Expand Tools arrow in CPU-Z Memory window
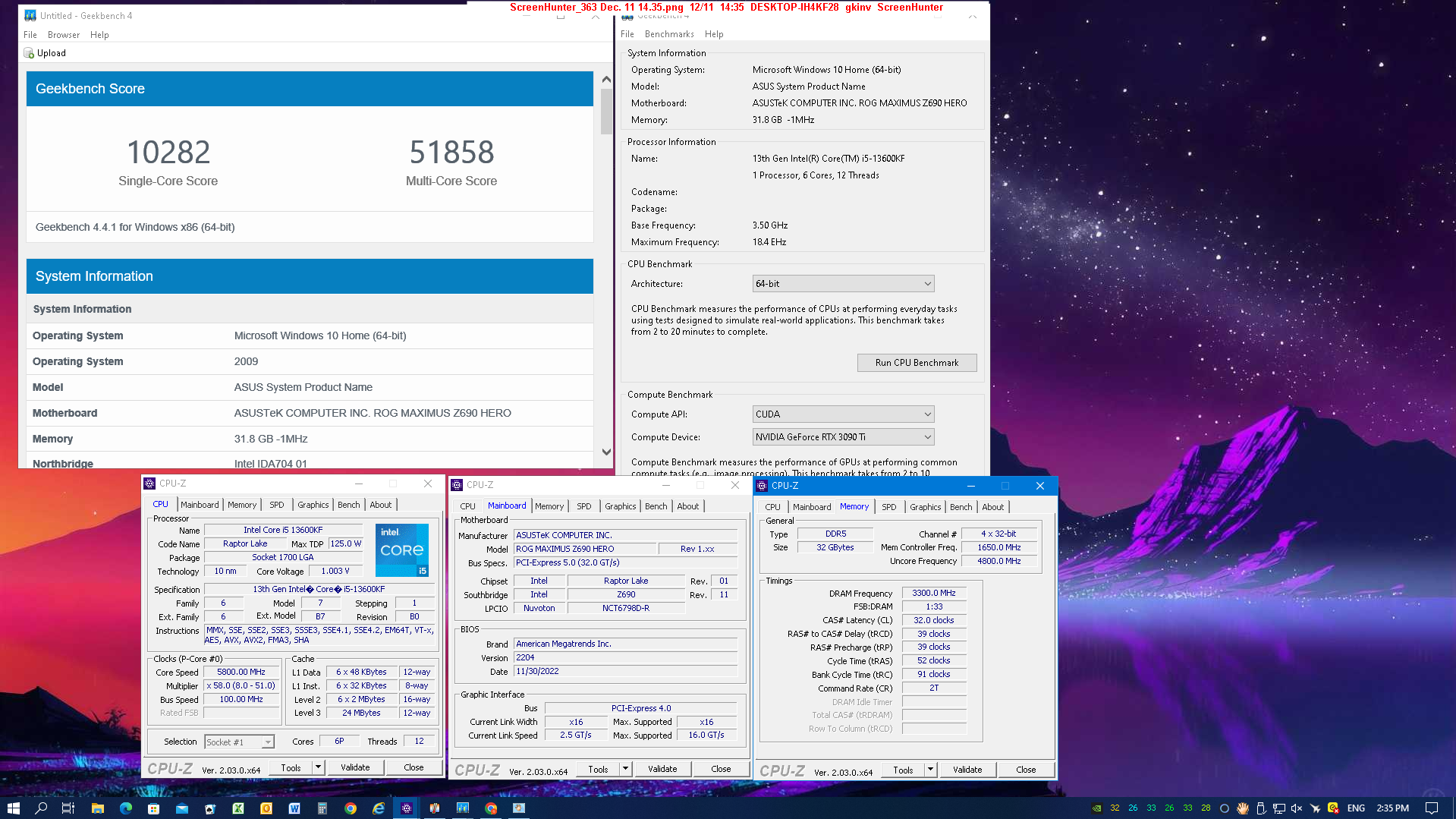 coord(931,770)
